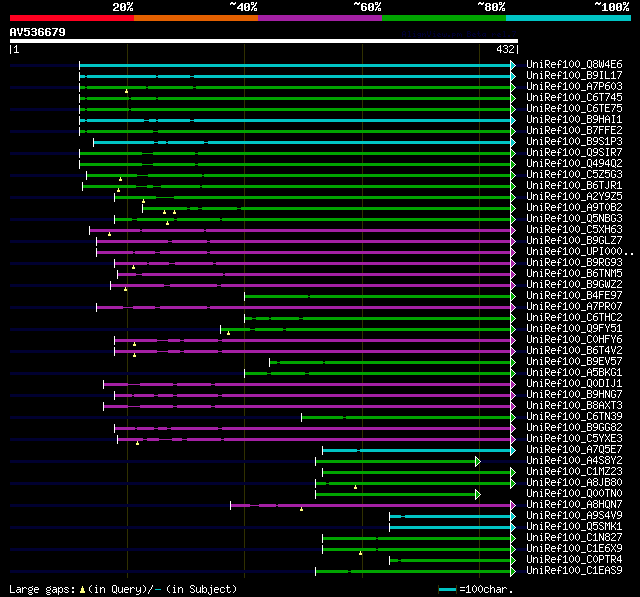Select the UniRef100_B9GWZ2 entry
The width and height of the screenshot is (640, 597).
pos(574,285)
